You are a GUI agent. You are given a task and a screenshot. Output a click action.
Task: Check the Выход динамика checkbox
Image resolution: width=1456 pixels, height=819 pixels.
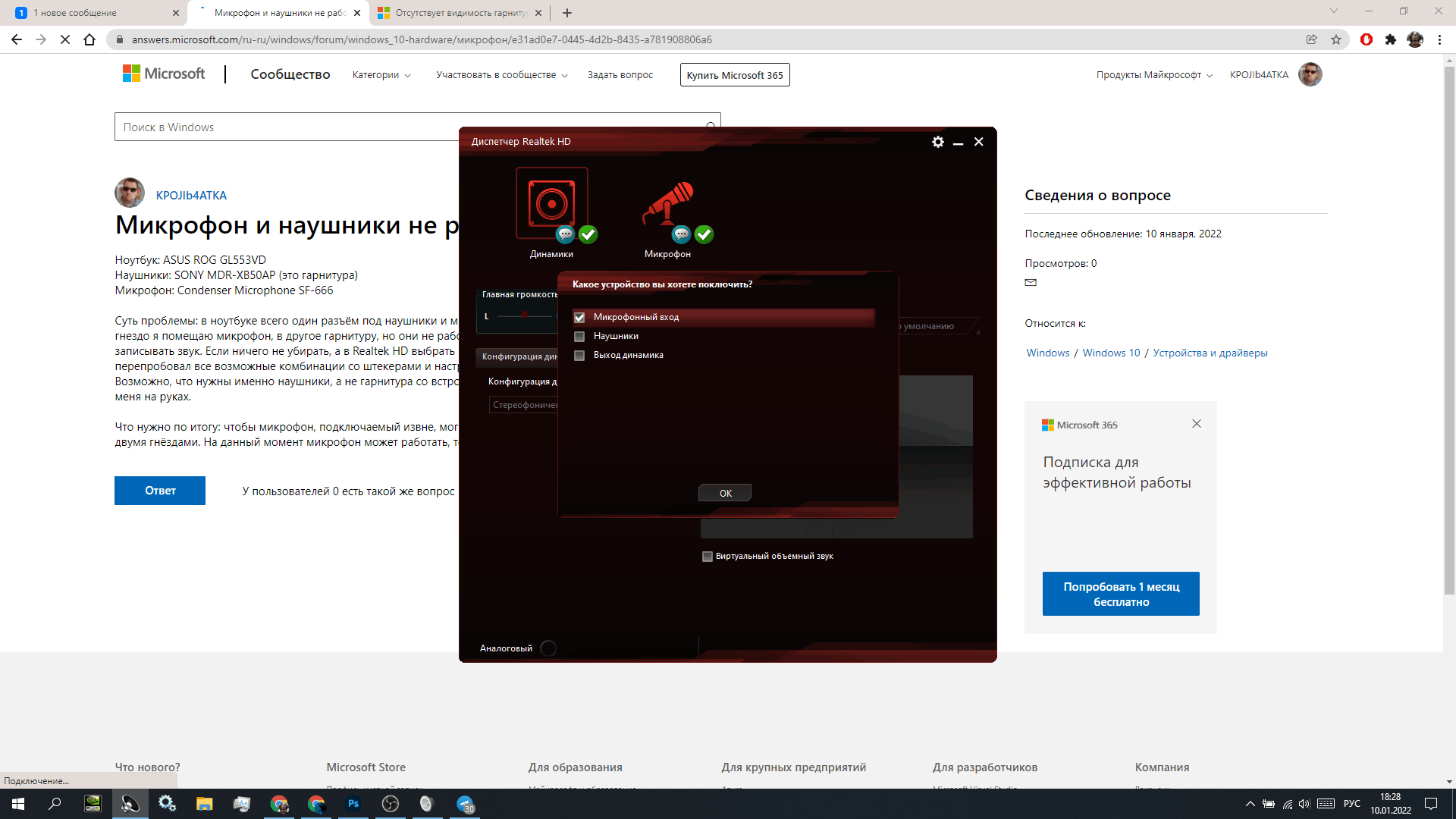[579, 355]
